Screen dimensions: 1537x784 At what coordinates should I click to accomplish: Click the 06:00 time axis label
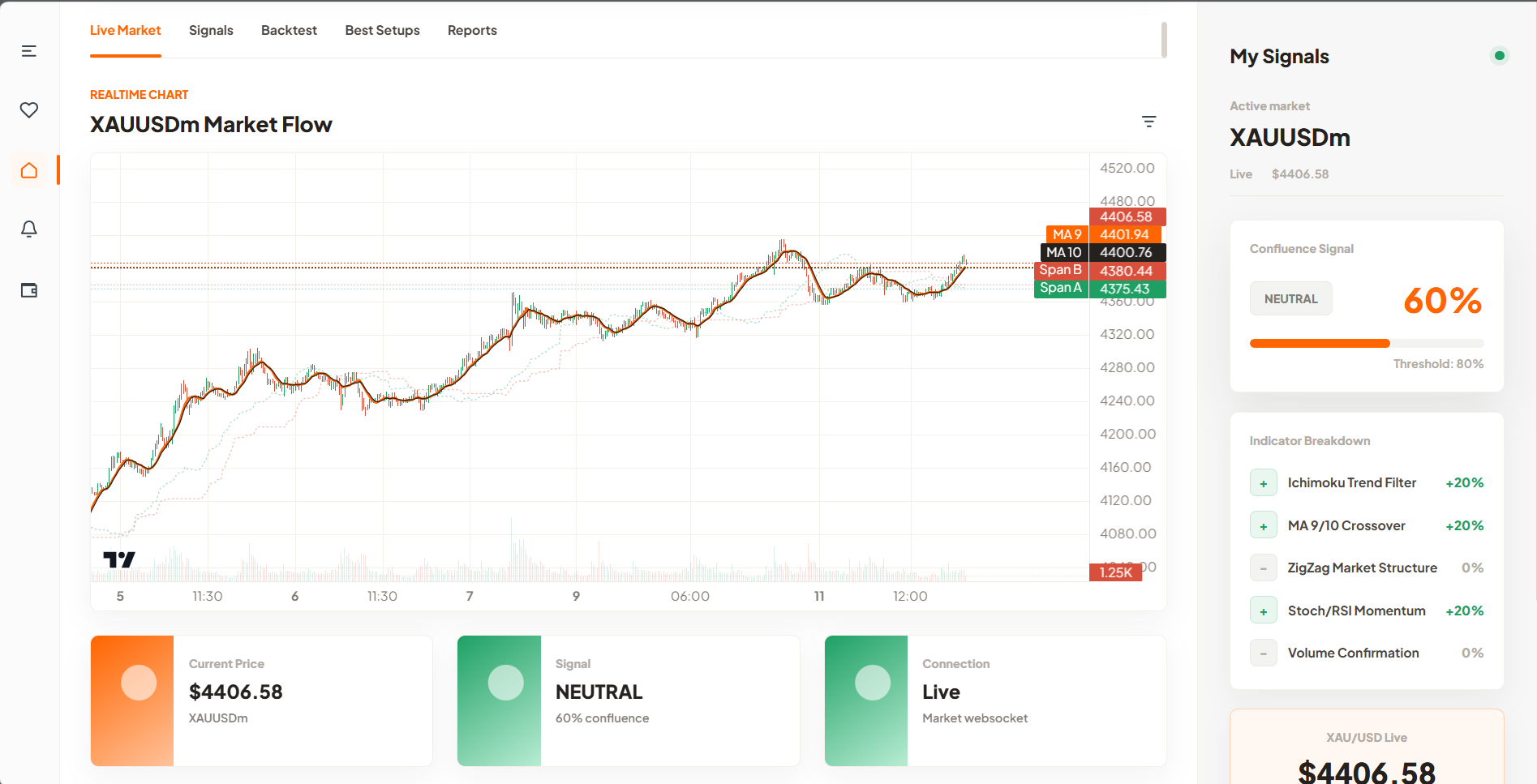click(690, 596)
